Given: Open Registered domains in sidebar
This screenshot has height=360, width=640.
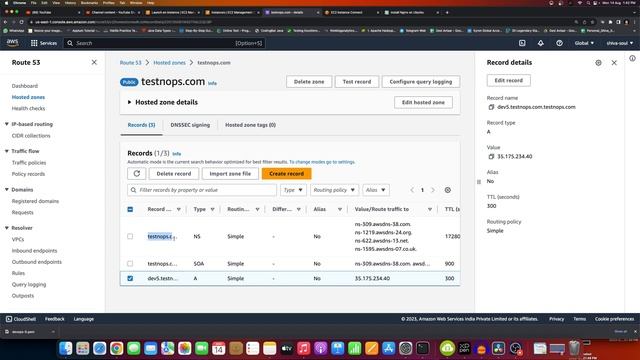Looking at the screenshot, I should 35,201.
